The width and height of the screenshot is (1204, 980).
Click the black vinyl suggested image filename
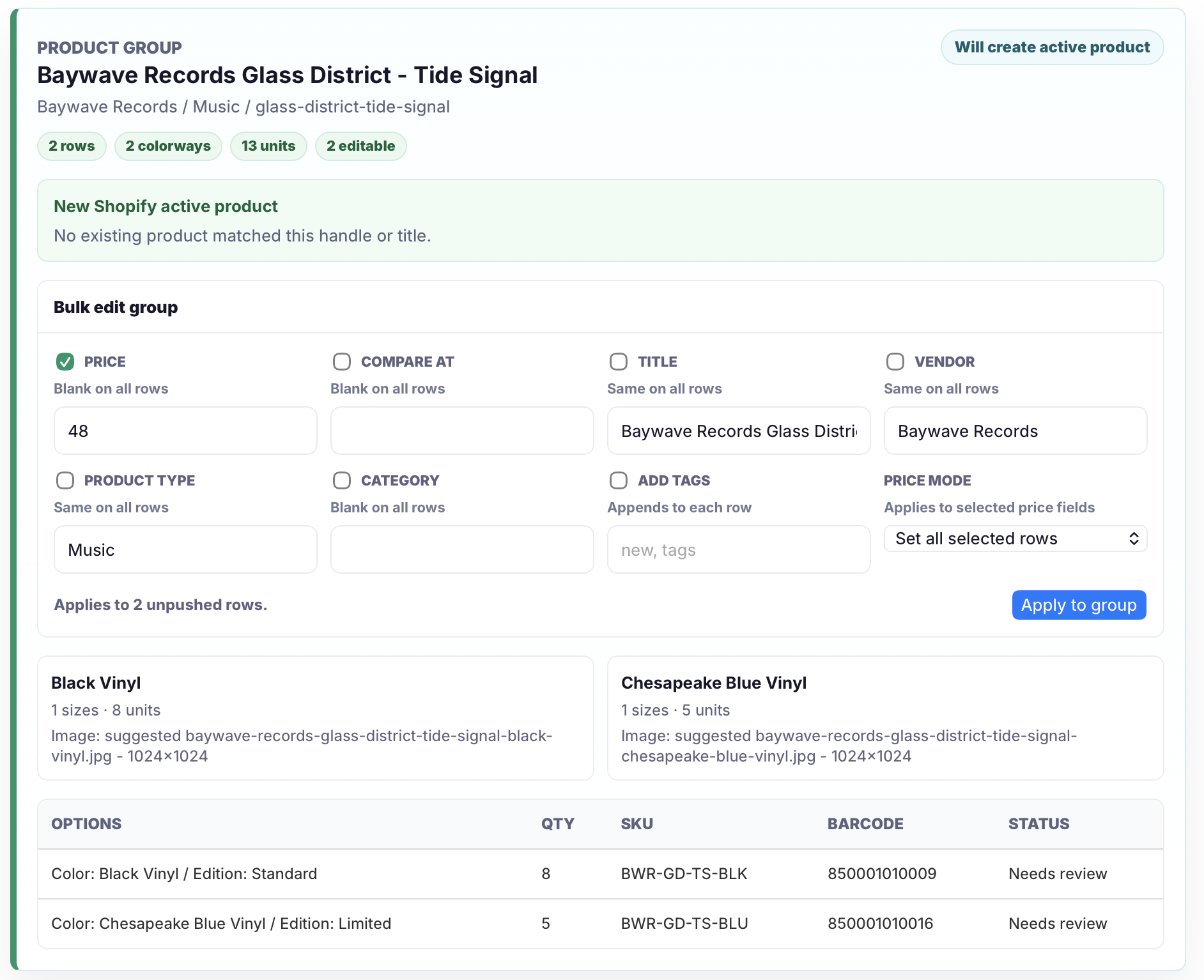pos(302,746)
